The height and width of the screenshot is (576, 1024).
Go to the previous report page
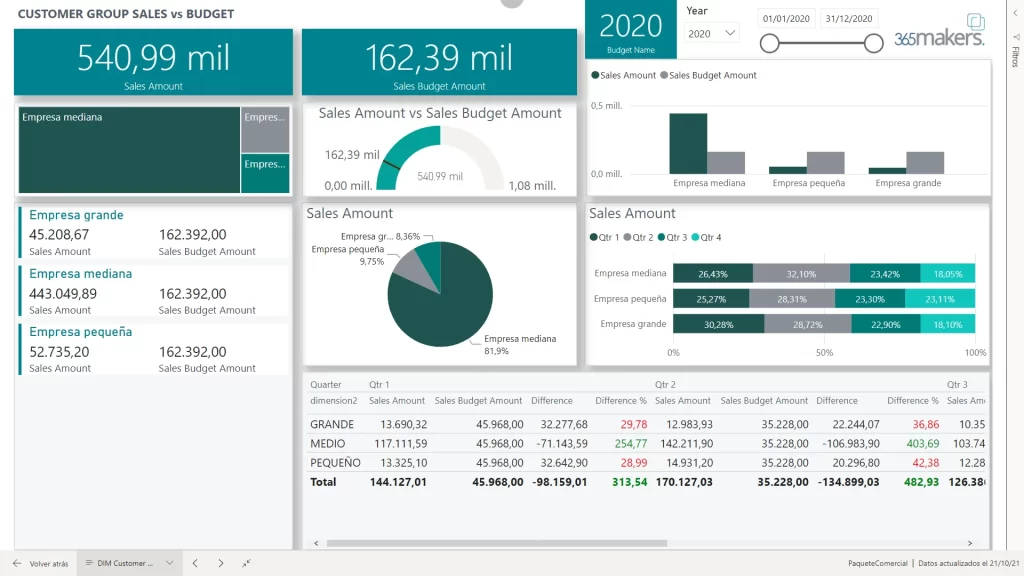(196, 563)
